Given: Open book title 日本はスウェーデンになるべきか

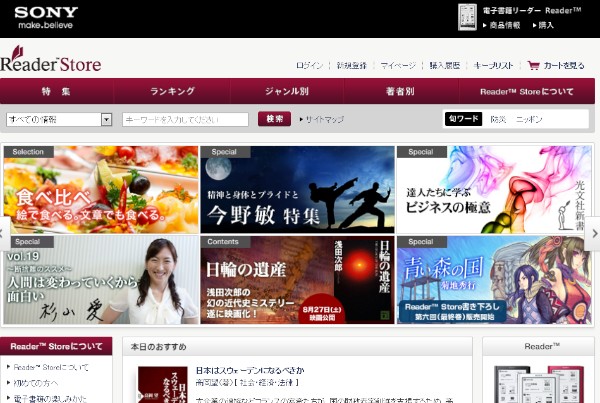Looking at the screenshot, I should (250, 370).
